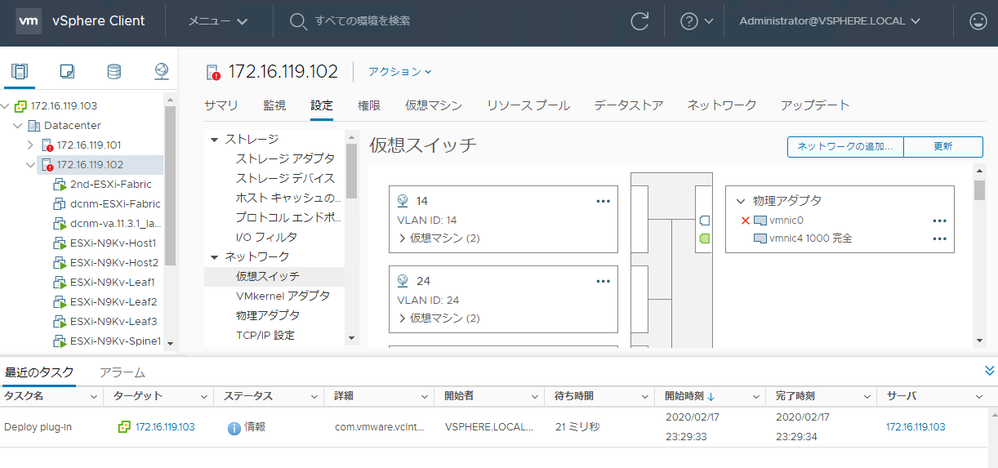Open the 172.16.119.103 target link in tasks
The width and height of the screenshot is (998, 468).
(165, 427)
